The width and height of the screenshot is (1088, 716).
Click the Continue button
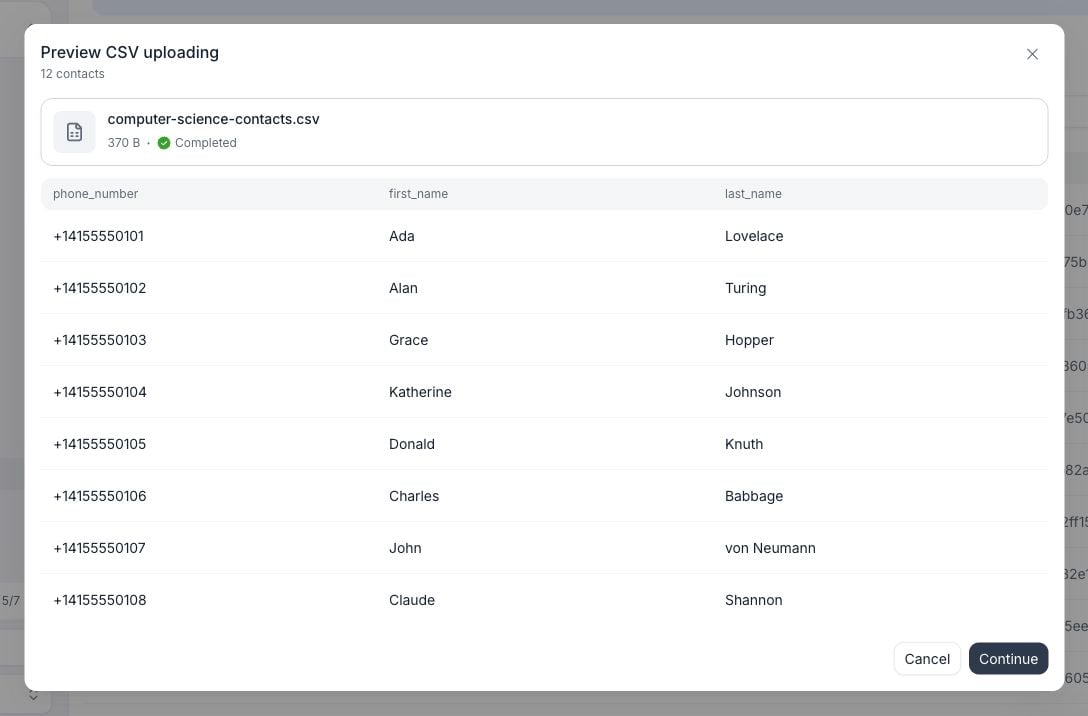(1008, 658)
